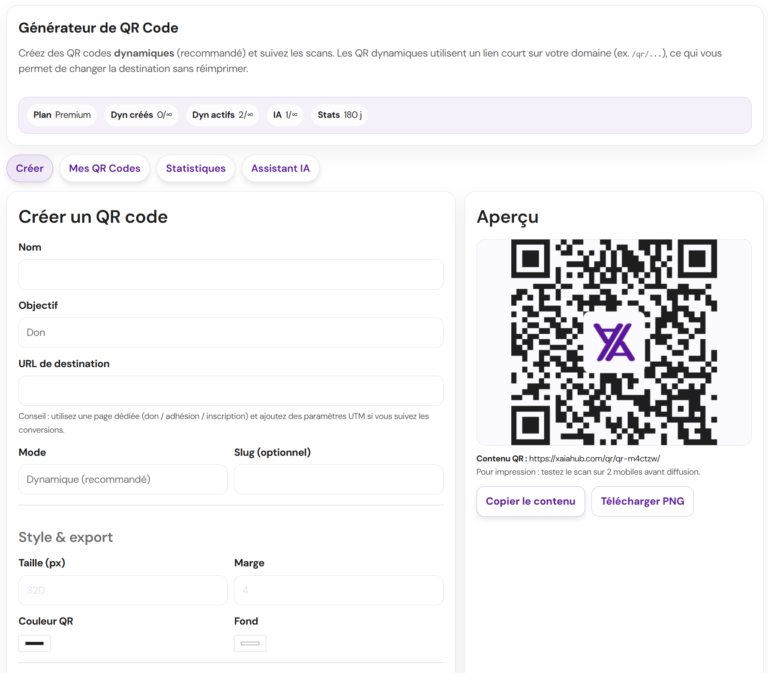
Task: Click the Marge input field
Action: [x=338, y=590]
